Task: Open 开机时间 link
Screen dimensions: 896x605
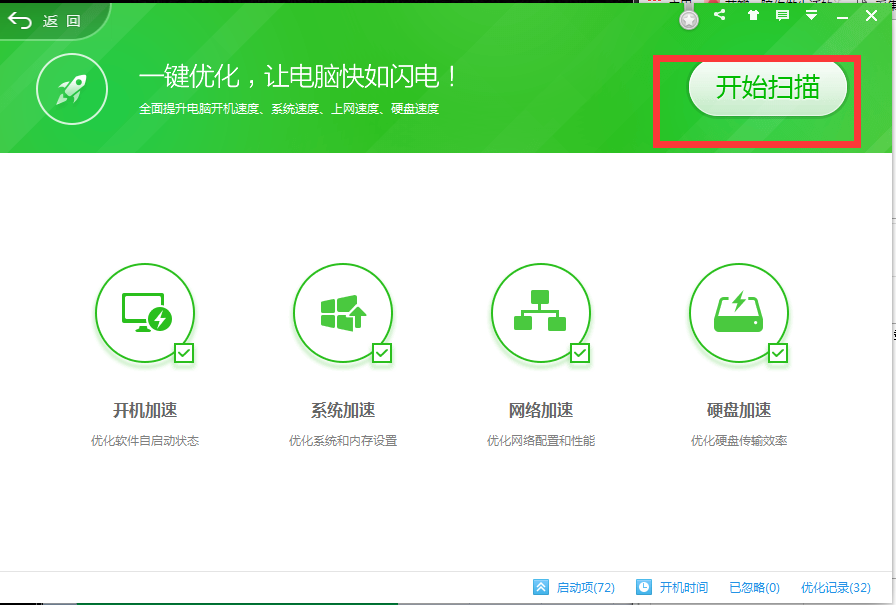Action: [683, 587]
